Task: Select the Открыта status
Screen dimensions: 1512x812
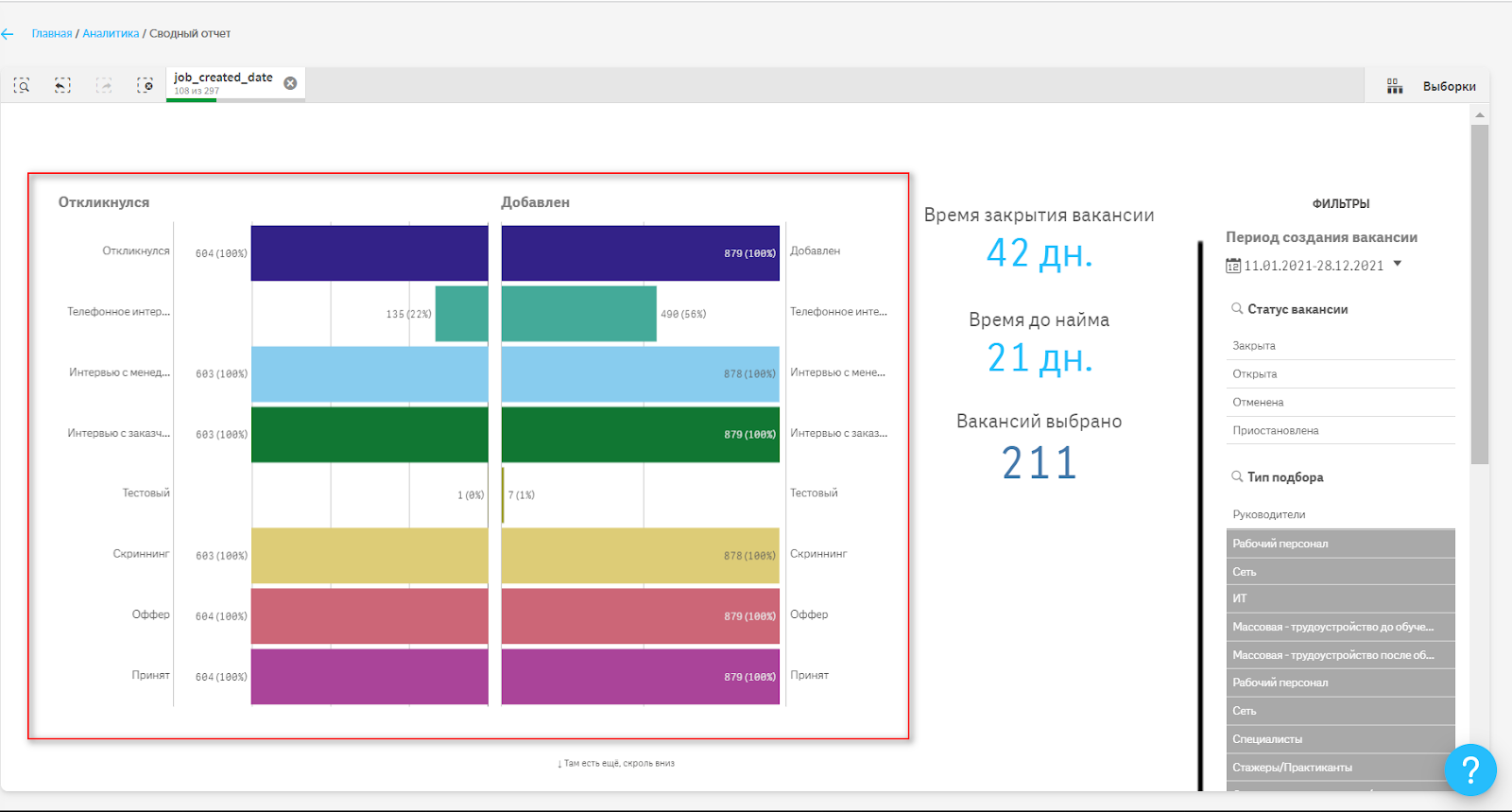Action: coord(1340,374)
